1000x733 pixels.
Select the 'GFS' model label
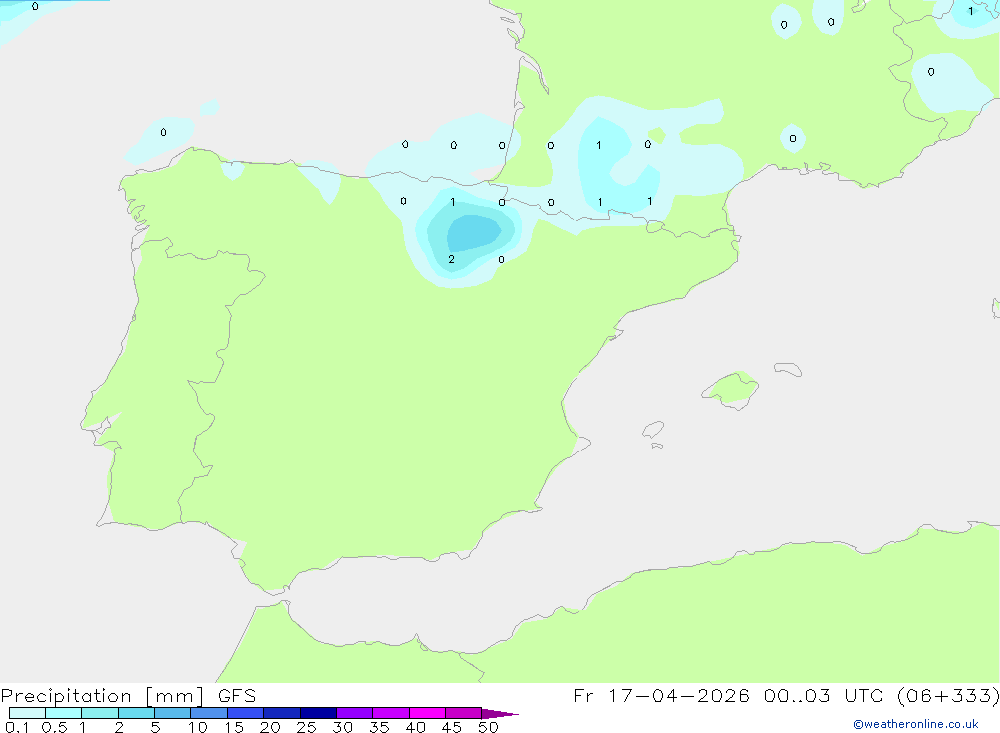click(237, 695)
